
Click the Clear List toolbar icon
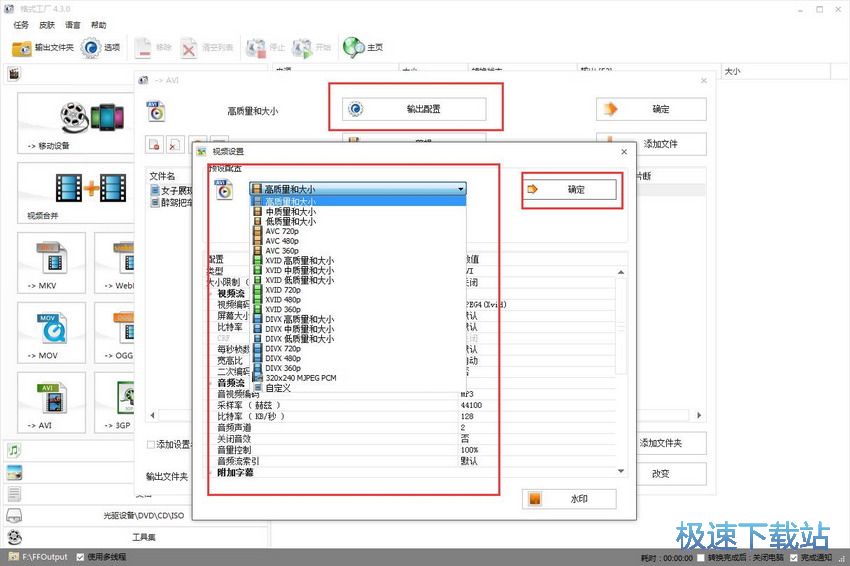coord(189,48)
